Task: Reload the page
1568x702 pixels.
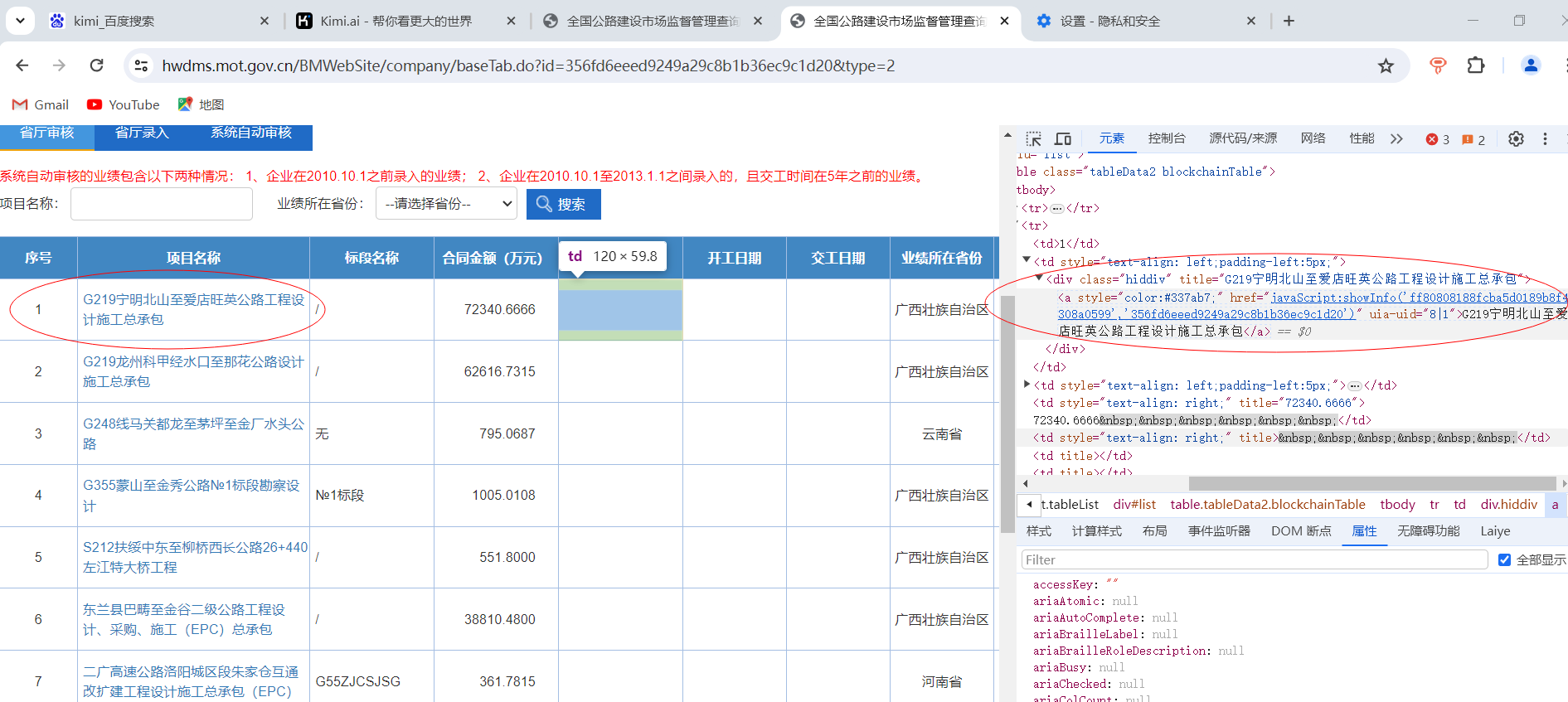Action: pos(97,65)
